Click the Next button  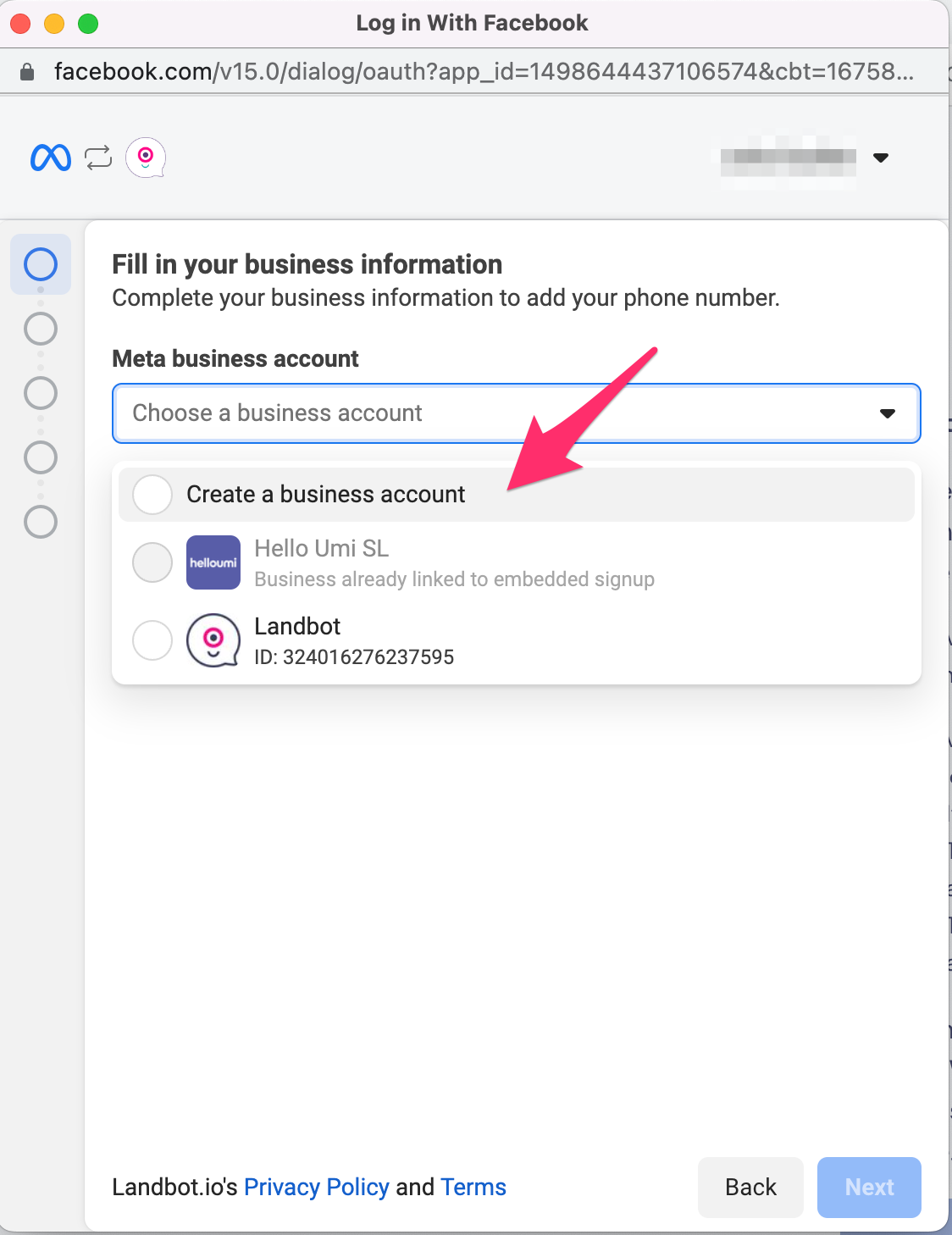[x=869, y=1188]
